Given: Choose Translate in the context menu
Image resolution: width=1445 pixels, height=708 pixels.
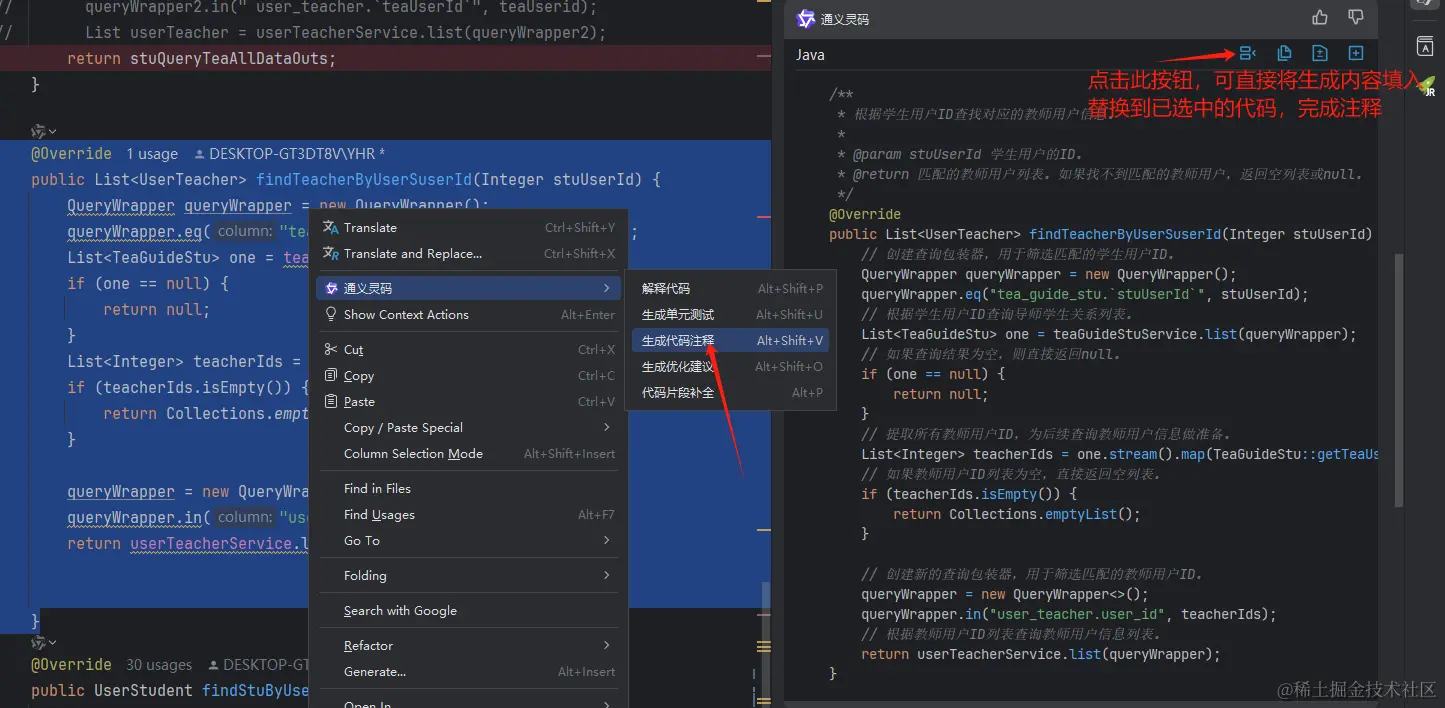Looking at the screenshot, I should coord(468,227).
